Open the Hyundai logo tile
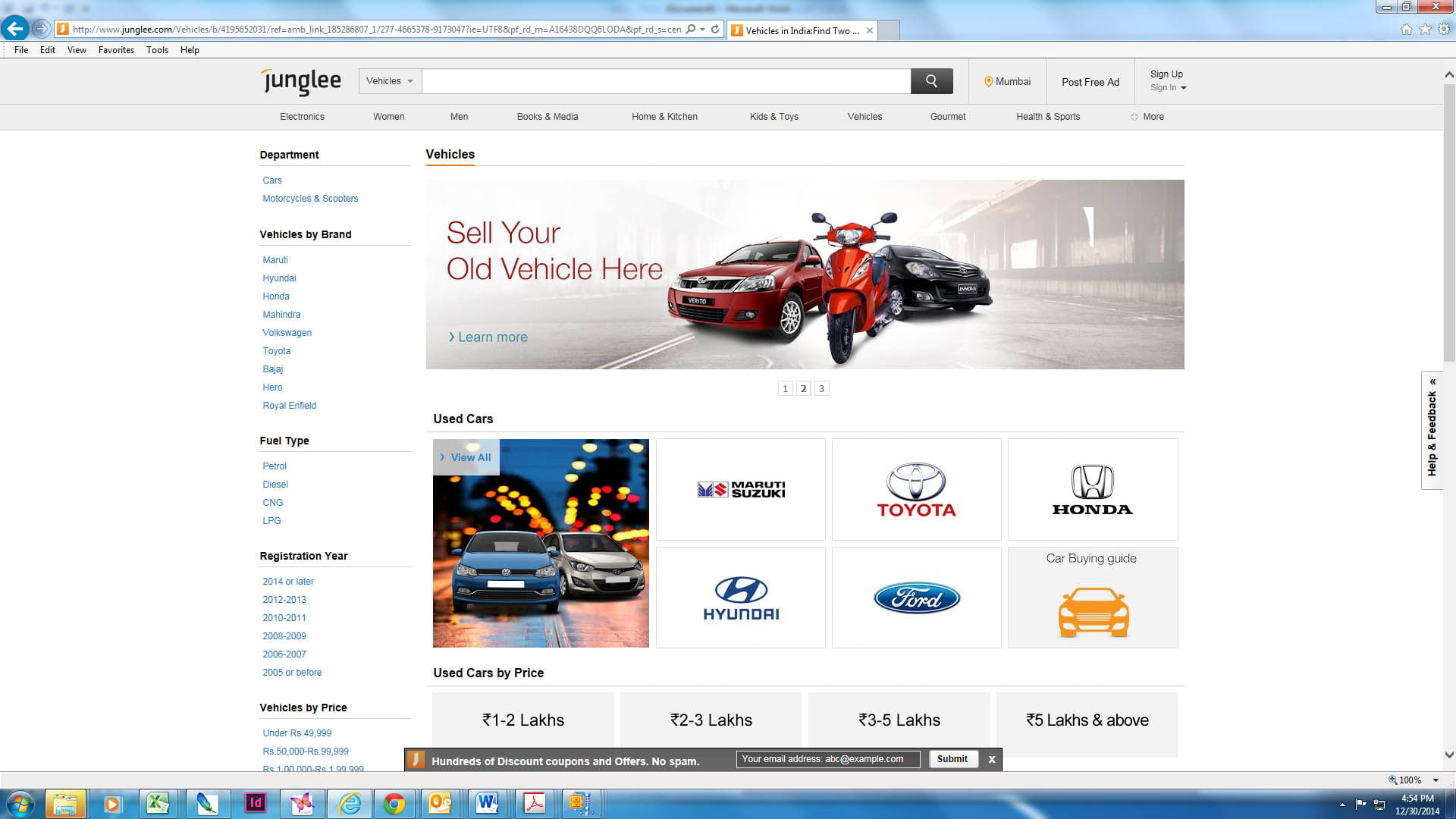1456x819 pixels. tap(740, 598)
